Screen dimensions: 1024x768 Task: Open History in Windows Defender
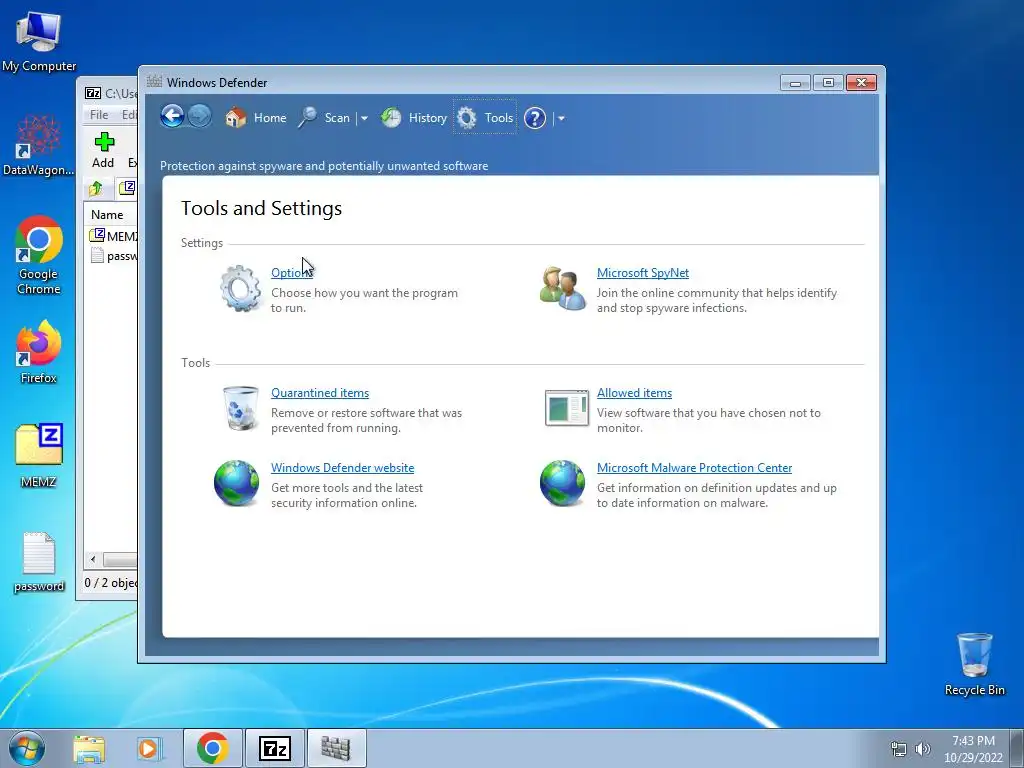point(414,118)
